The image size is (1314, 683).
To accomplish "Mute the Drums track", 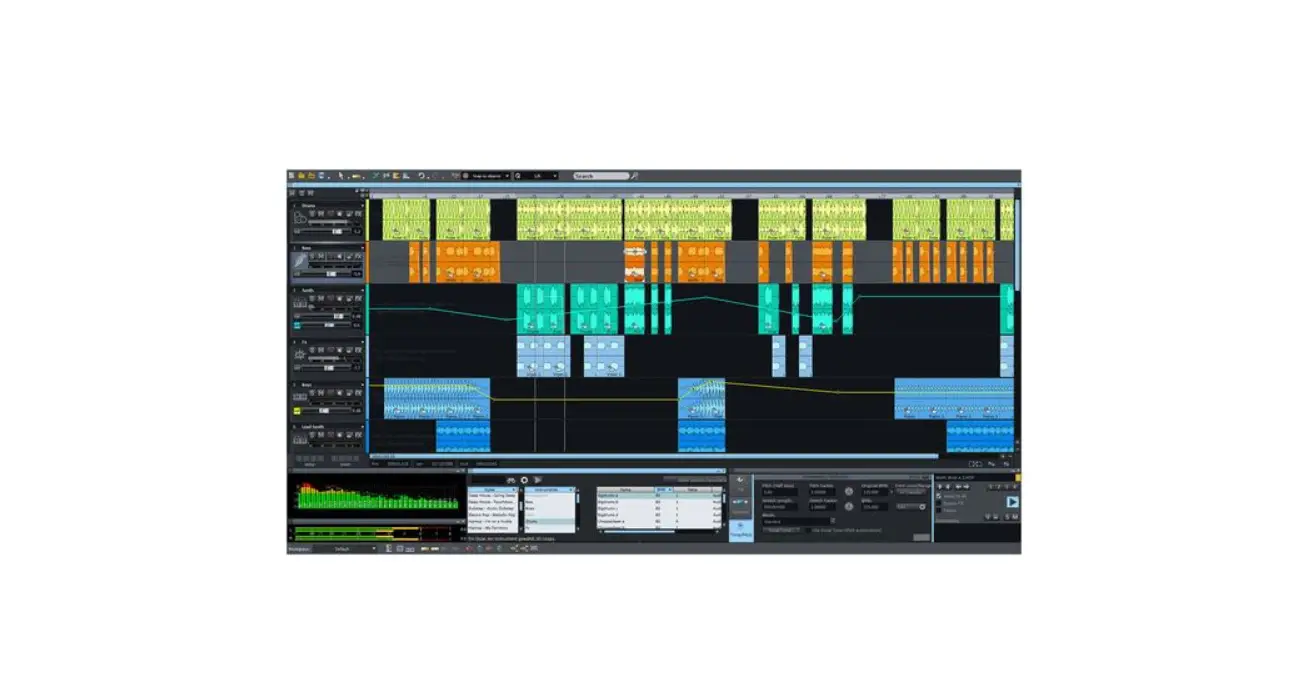I will click(x=321, y=213).
